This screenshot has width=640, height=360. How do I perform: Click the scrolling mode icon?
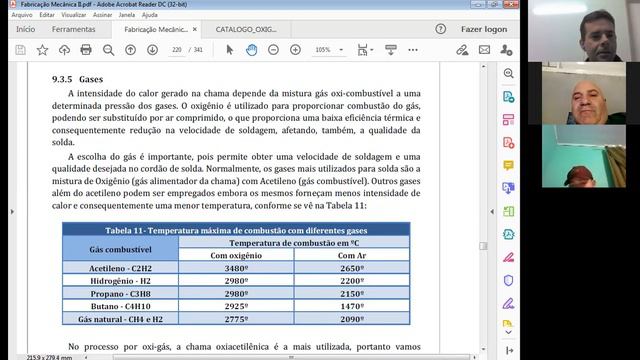click(391, 50)
